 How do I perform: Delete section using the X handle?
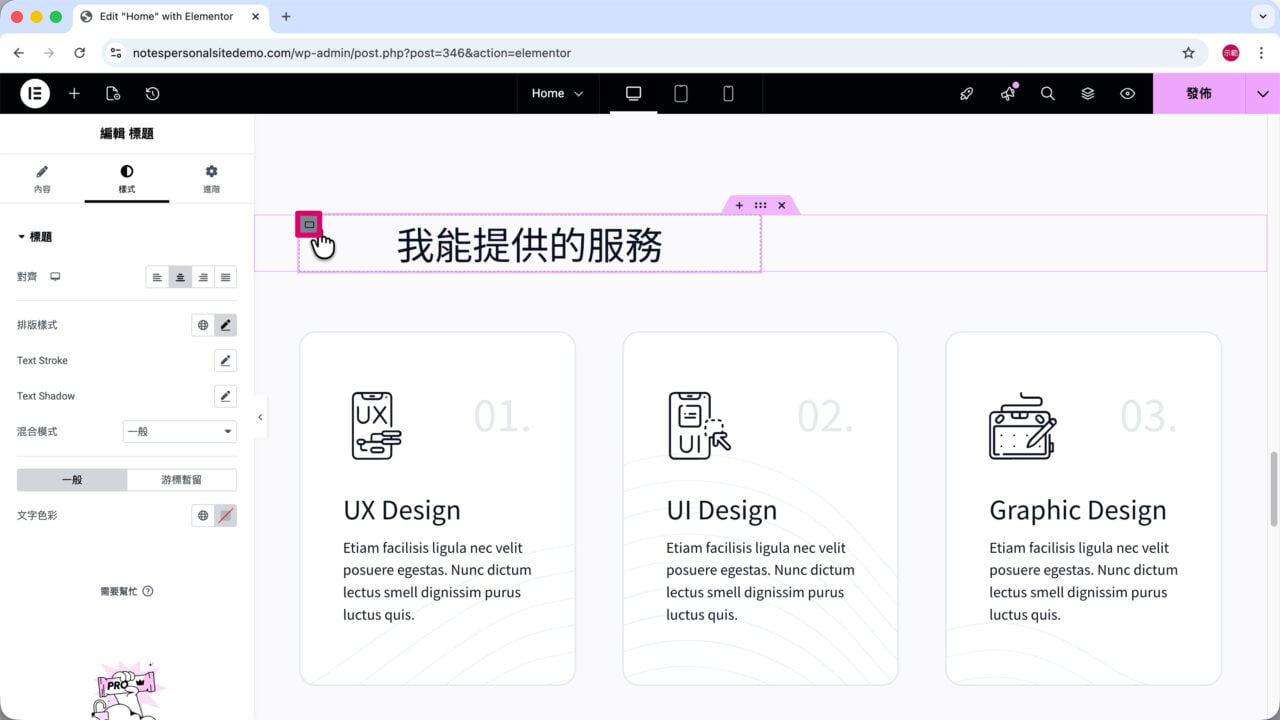pyautogui.click(x=782, y=205)
